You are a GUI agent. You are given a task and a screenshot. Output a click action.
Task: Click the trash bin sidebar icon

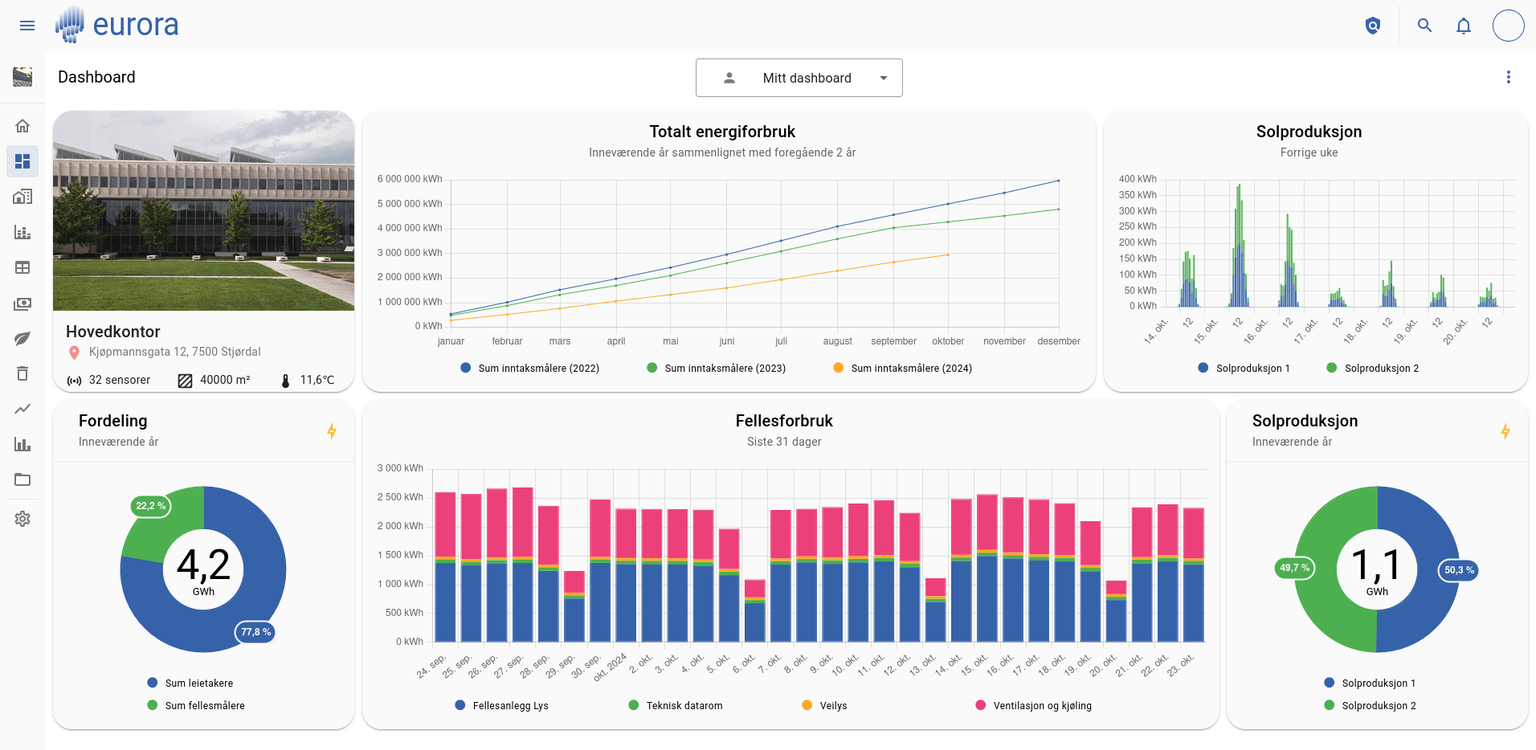(22, 373)
